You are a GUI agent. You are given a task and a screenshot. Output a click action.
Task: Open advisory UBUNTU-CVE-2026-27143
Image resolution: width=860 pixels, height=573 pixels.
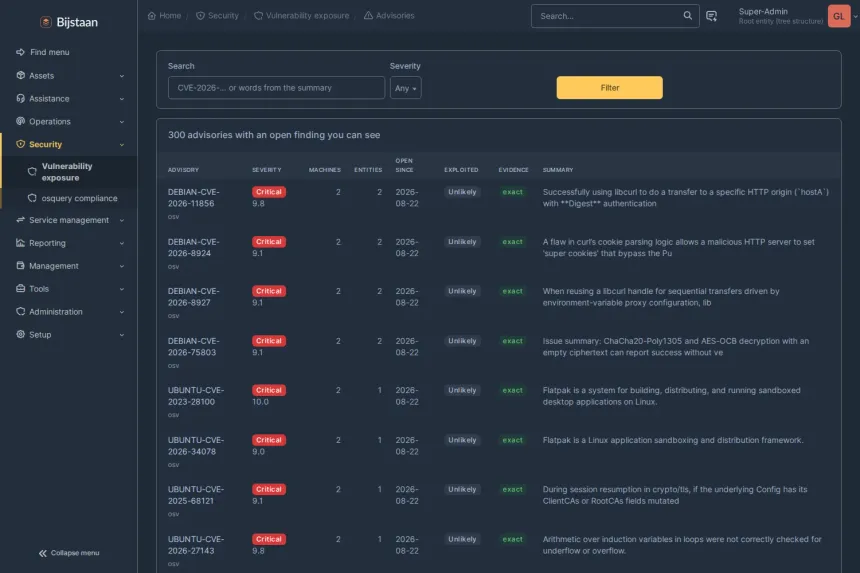point(196,544)
